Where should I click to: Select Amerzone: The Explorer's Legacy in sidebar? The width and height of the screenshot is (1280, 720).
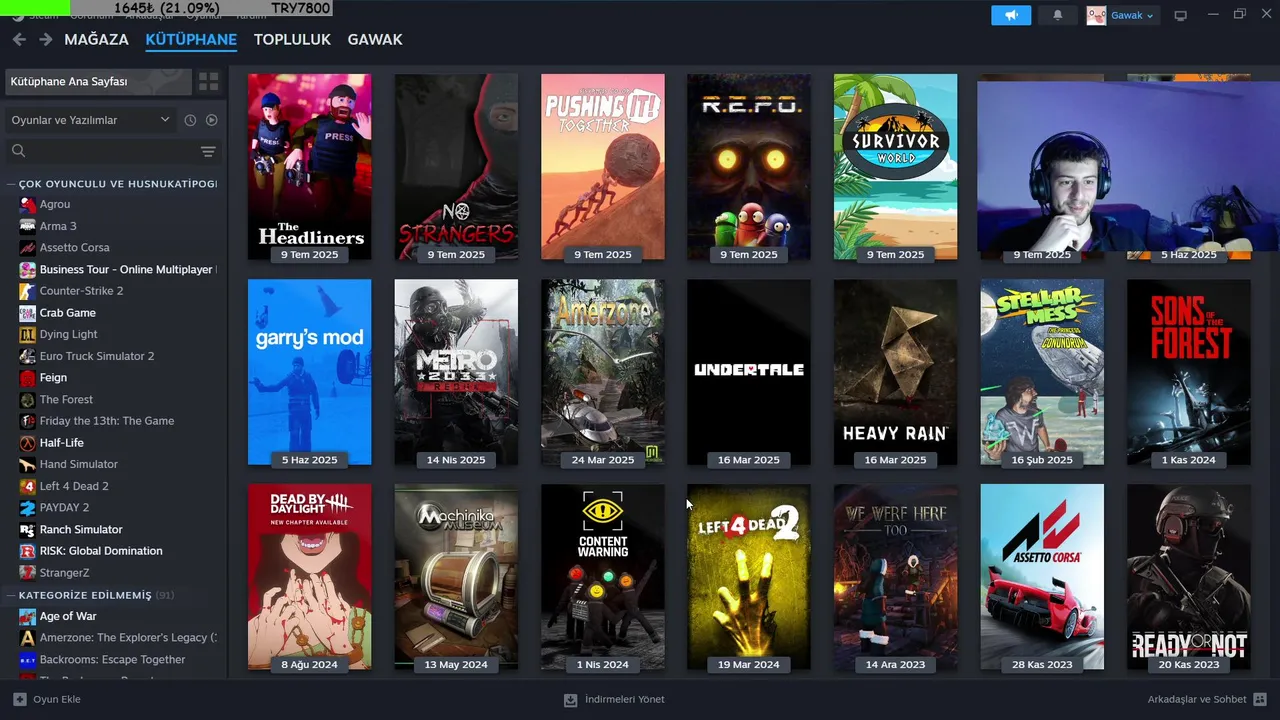tap(126, 638)
